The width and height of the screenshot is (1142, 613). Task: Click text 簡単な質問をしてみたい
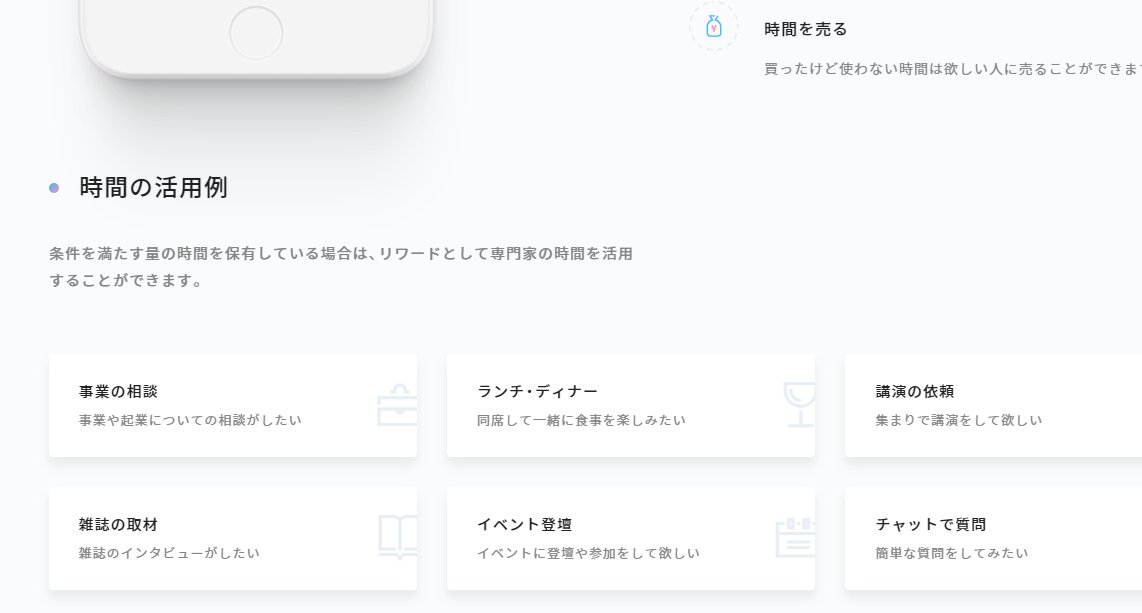point(952,553)
